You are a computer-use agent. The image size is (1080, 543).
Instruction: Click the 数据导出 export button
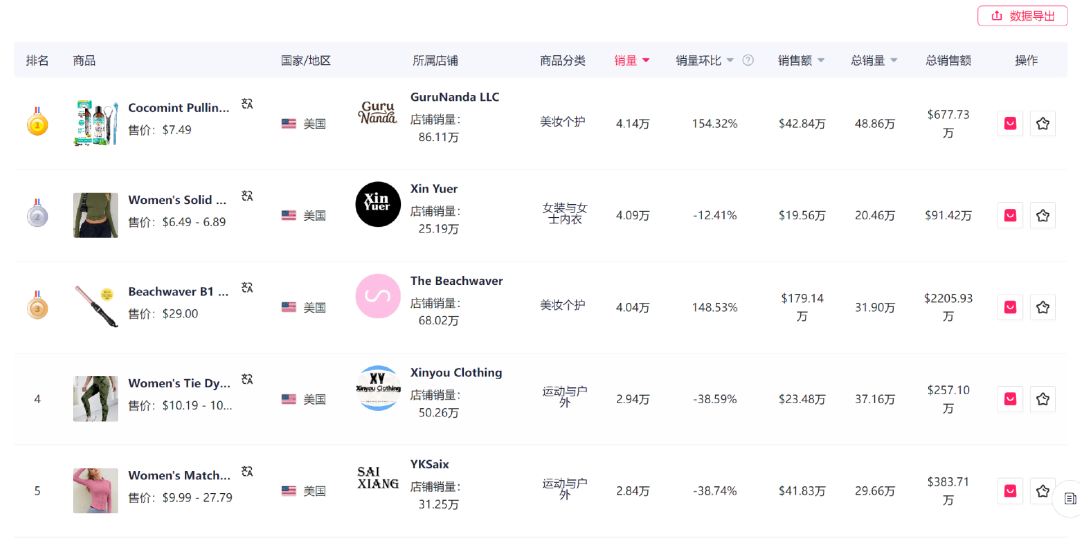pos(1022,16)
